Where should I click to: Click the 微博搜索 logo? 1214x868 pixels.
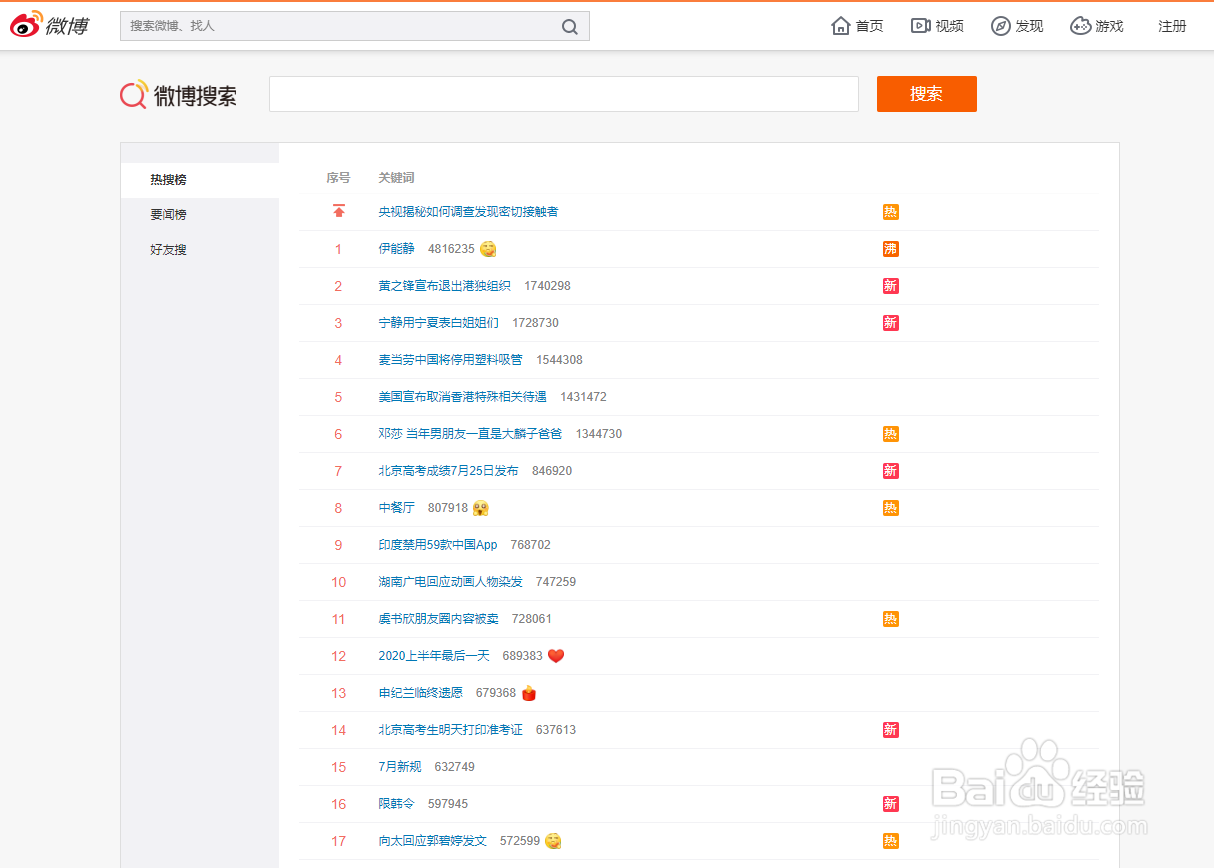(179, 95)
